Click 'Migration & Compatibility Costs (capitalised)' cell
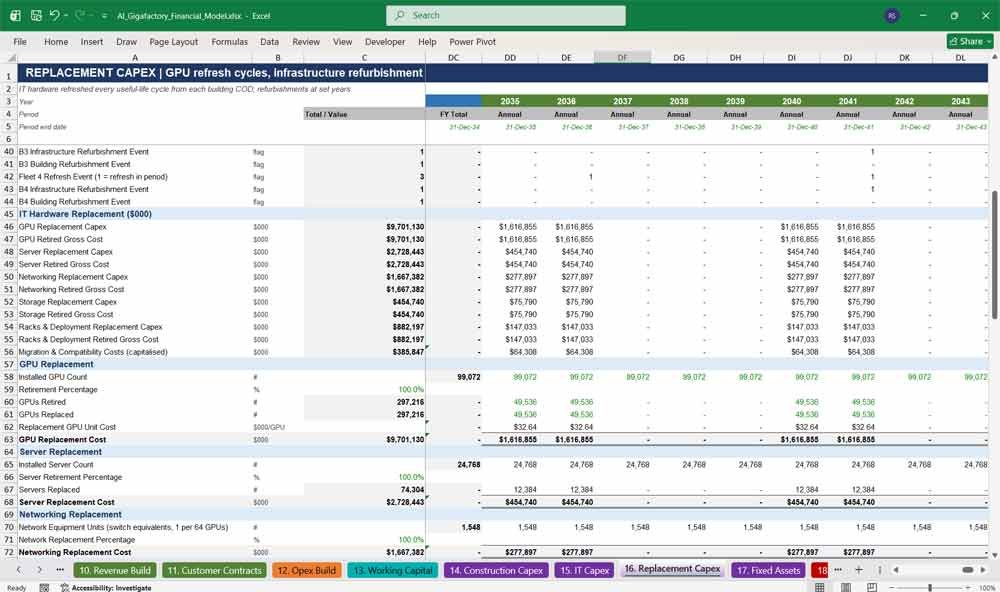1000x592 pixels. coord(93,352)
